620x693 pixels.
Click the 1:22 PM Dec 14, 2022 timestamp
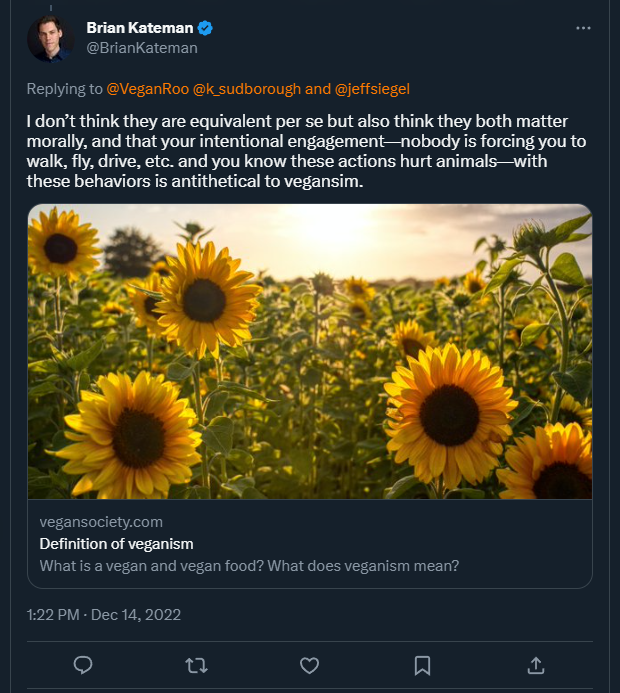point(104,614)
